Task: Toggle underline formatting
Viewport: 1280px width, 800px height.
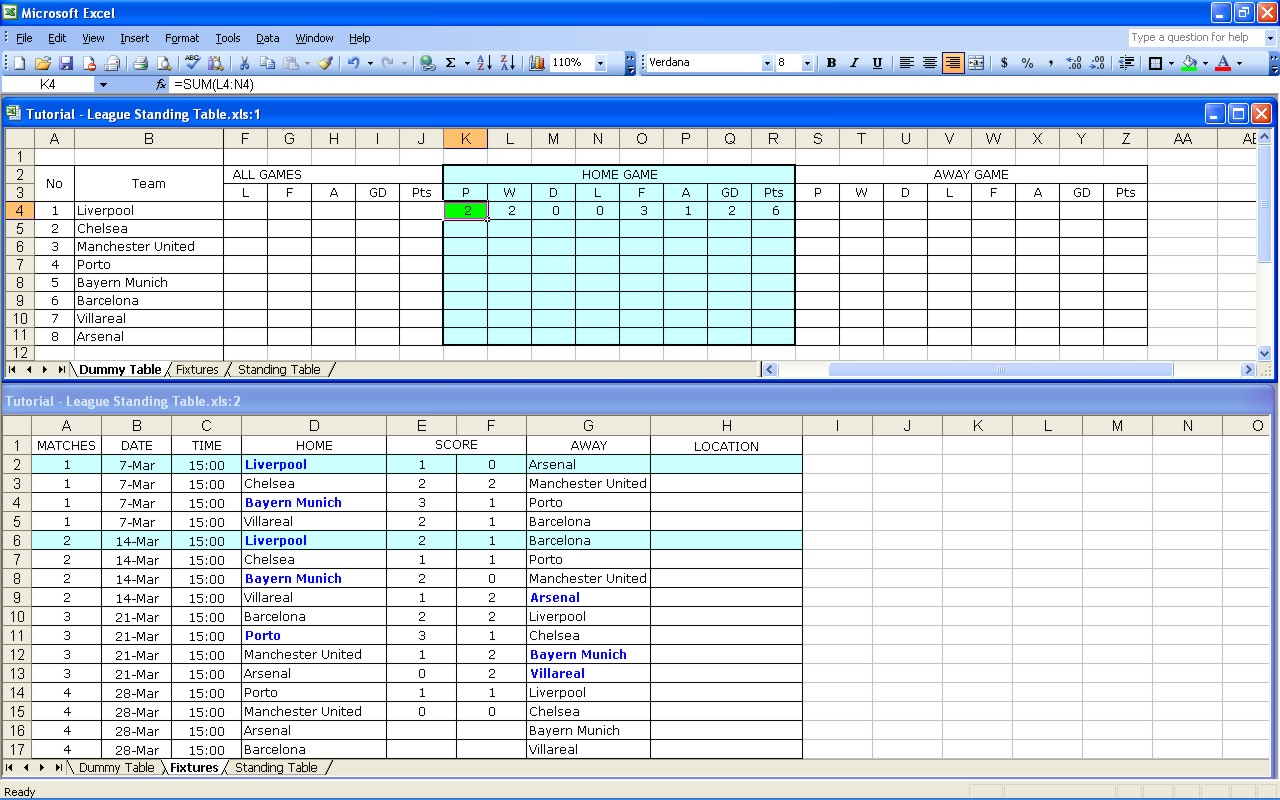Action: [x=877, y=63]
